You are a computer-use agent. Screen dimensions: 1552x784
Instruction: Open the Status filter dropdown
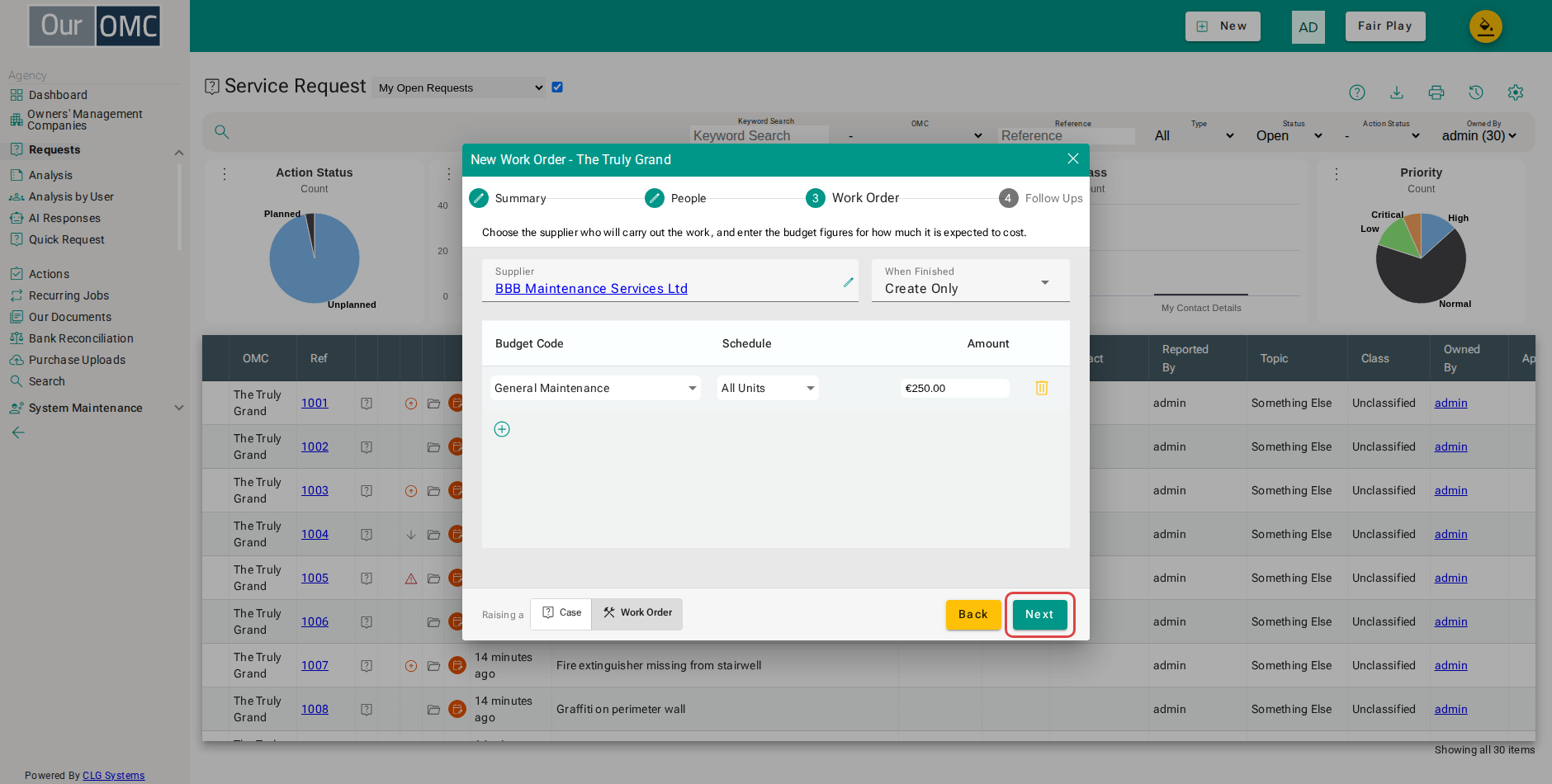1289,135
